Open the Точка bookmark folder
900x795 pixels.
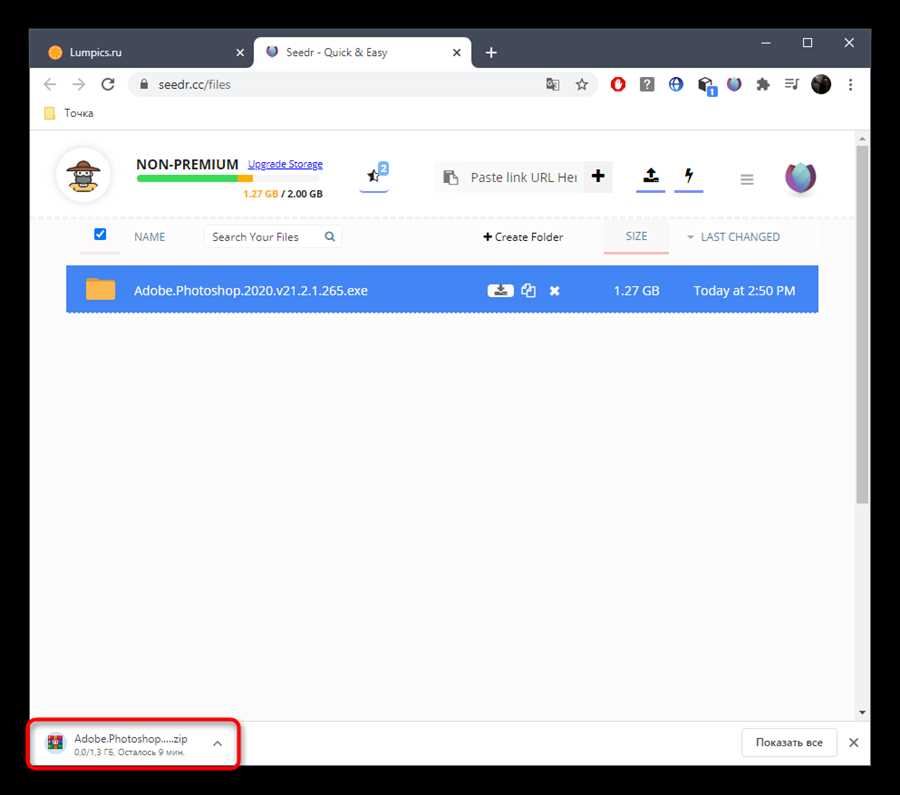click(69, 113)
